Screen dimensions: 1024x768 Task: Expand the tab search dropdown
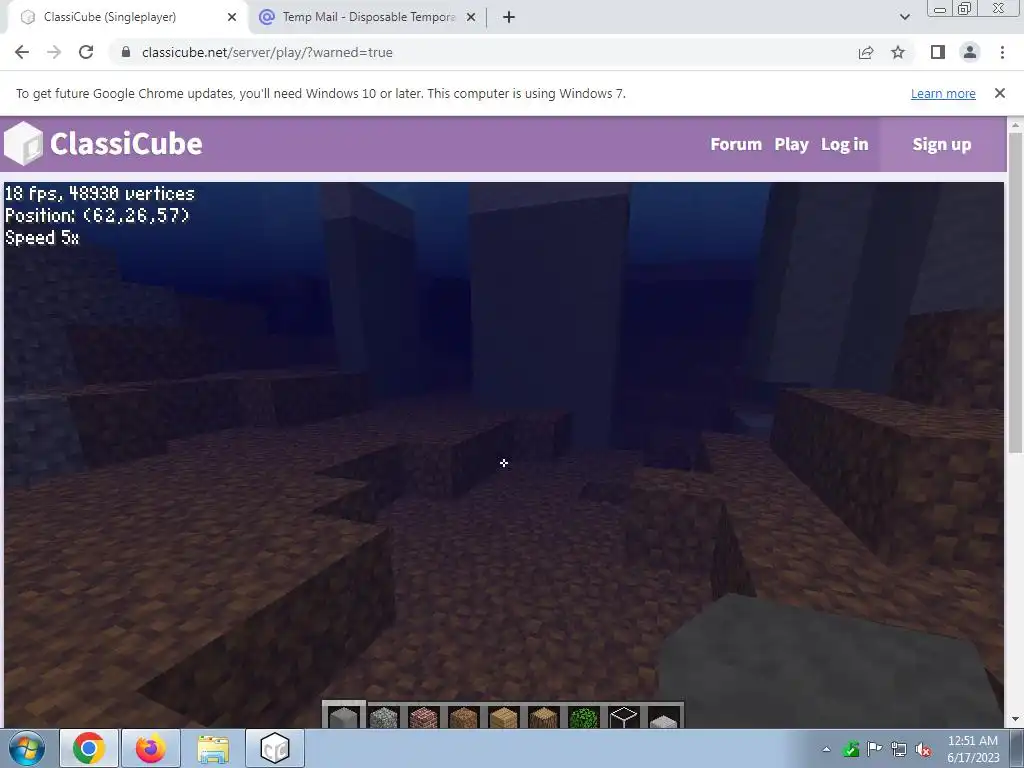(x=904, y=17)
